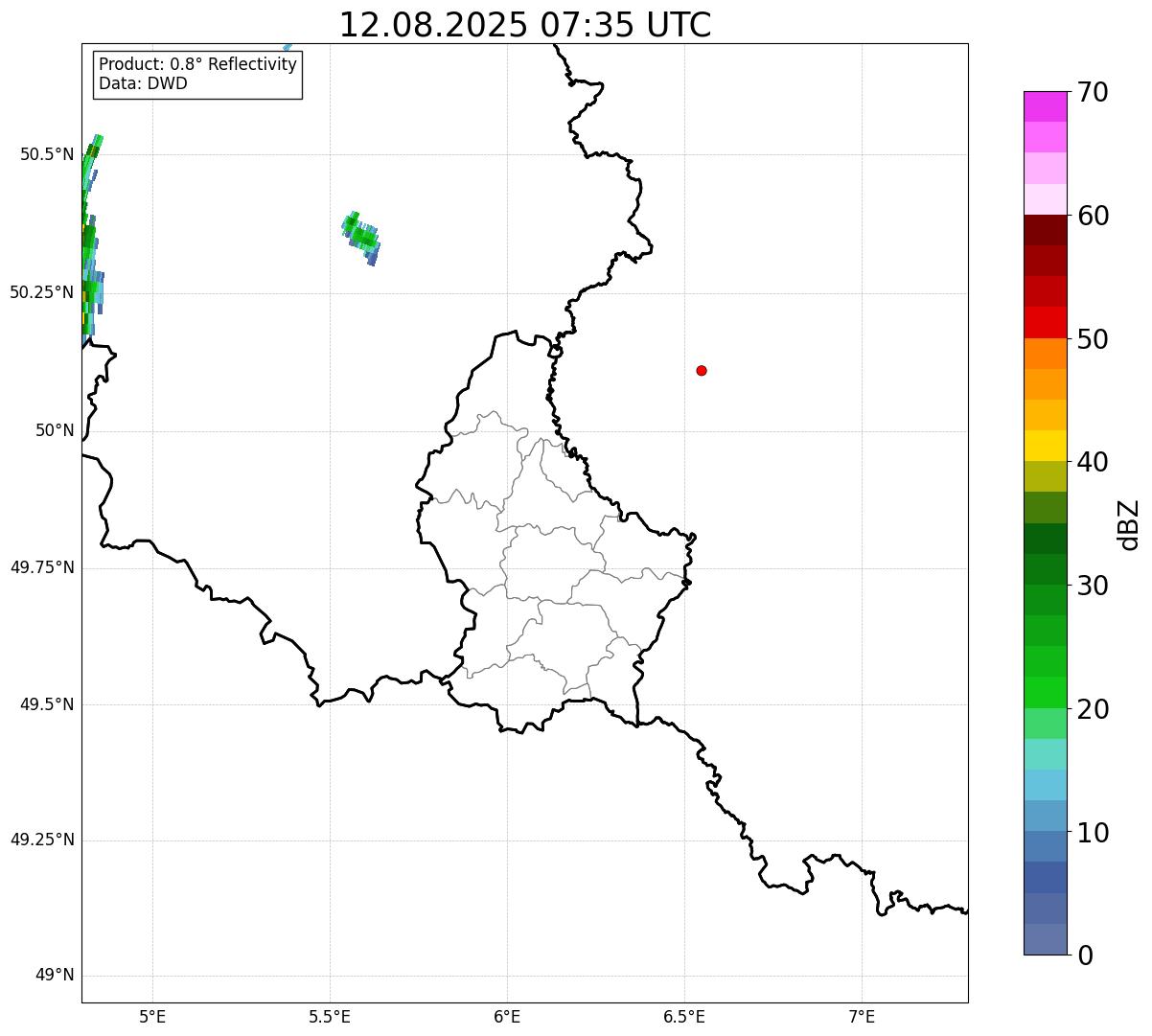Click the colorbar 60 tick label
This screenshot has height=1036, width=1152.
(1093, 216)
